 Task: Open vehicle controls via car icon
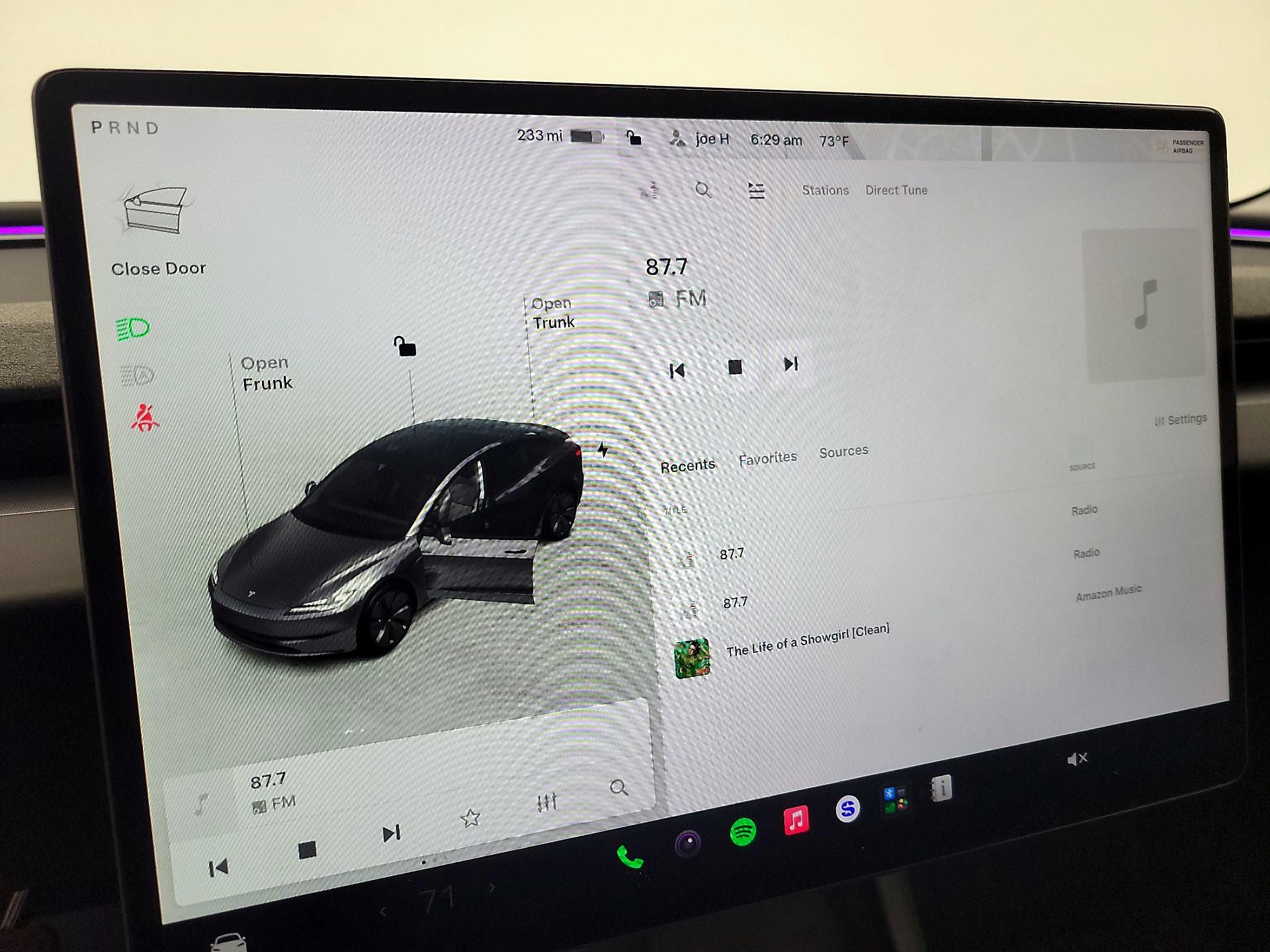tap(228, 941)
